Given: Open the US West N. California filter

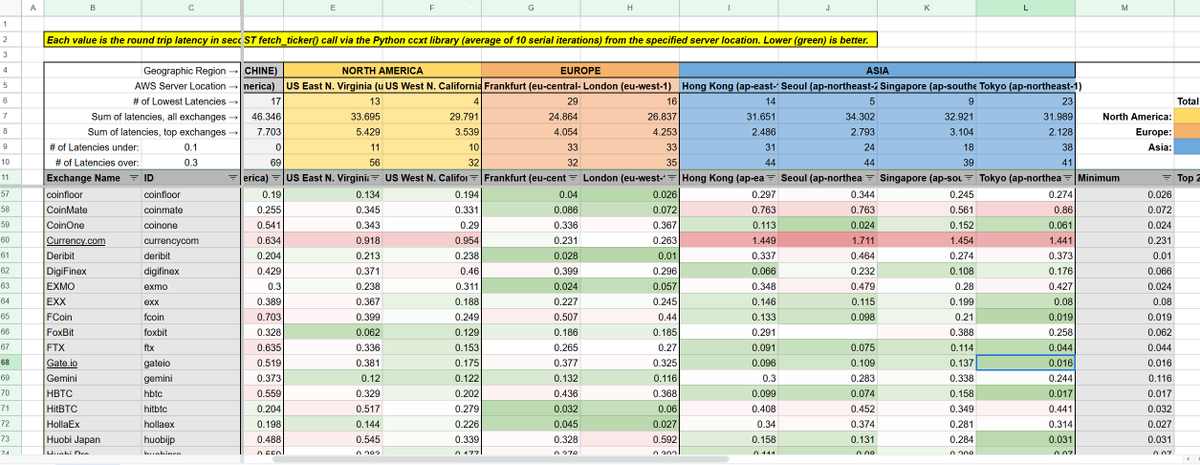Looking at the screenshot, I should [475, 177].
